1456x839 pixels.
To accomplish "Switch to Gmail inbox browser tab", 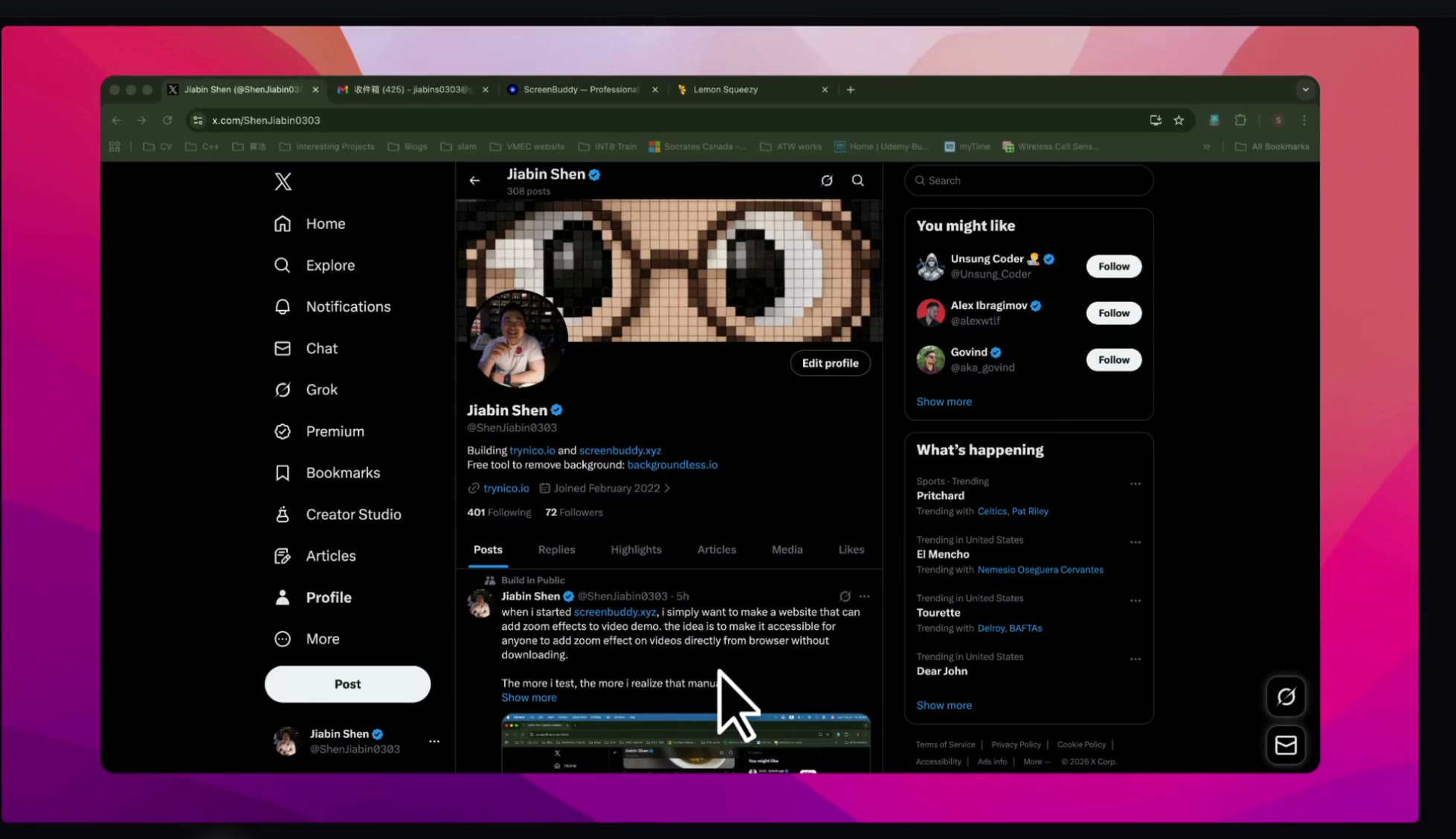I will tap(413, 89).
